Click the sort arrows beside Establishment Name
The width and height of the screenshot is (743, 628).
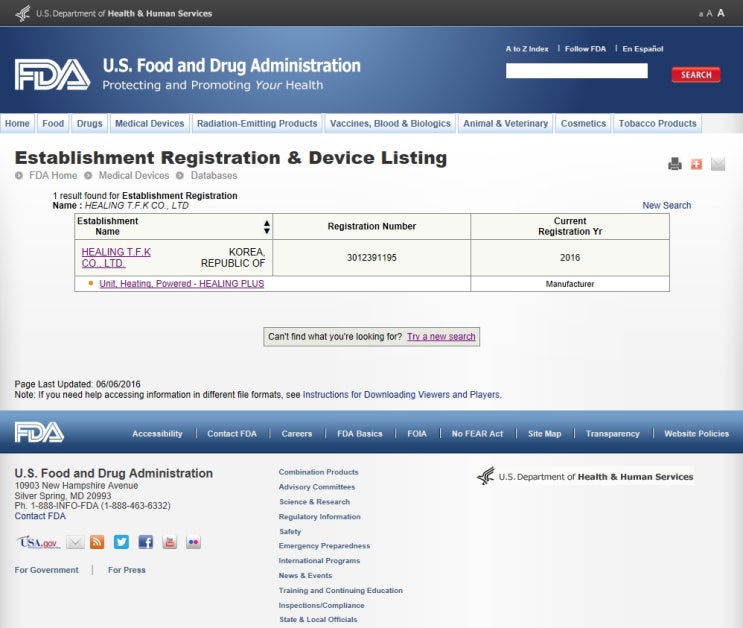(266, 227)
